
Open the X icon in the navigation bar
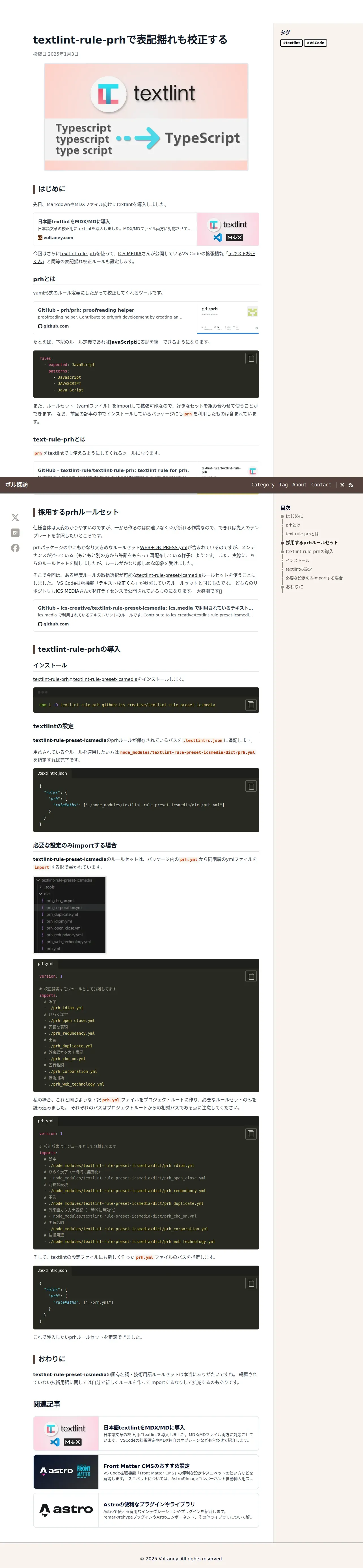[x=342, y=485]
